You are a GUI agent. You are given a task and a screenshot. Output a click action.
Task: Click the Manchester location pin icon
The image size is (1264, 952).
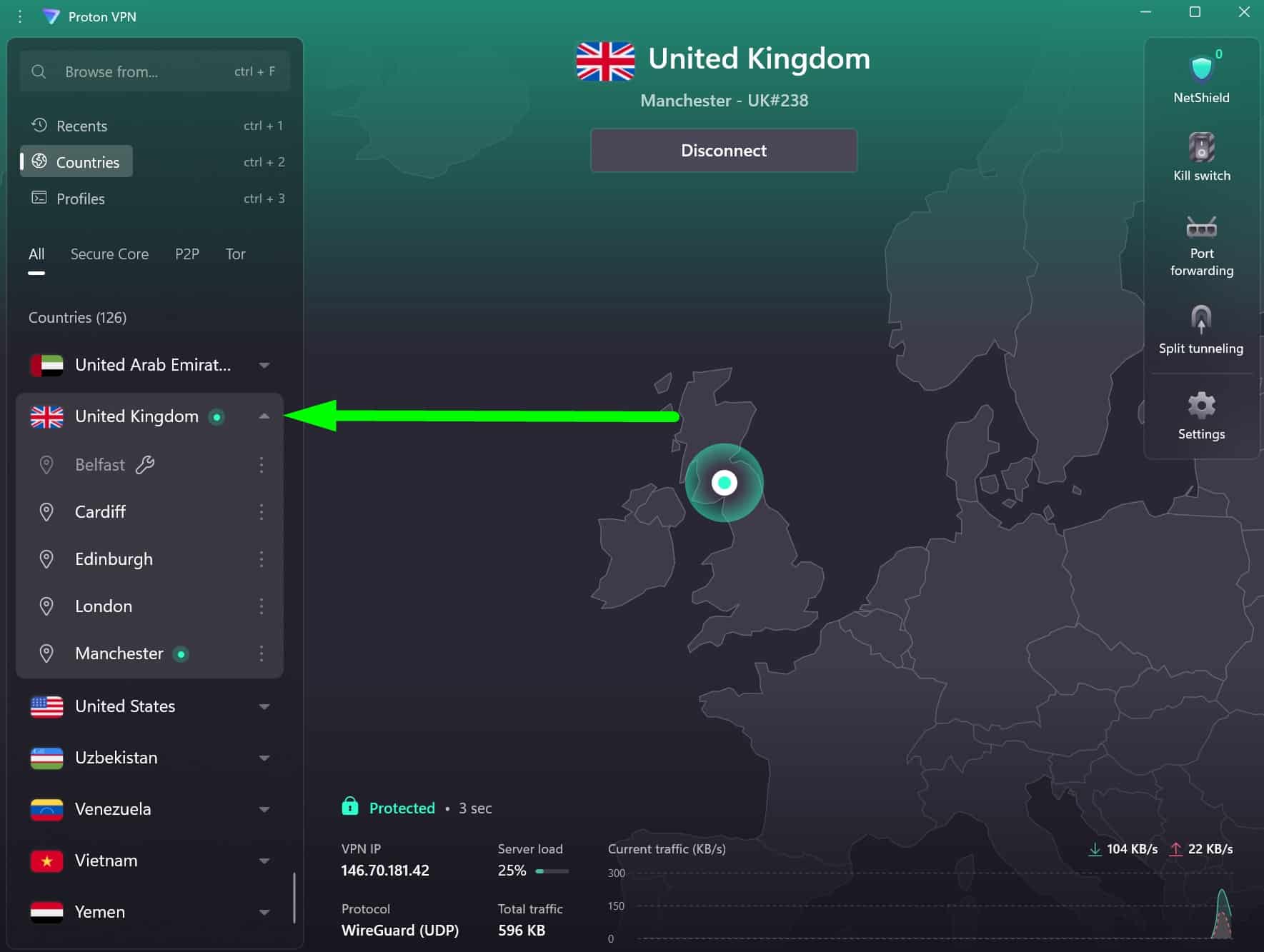click(46, 653)
